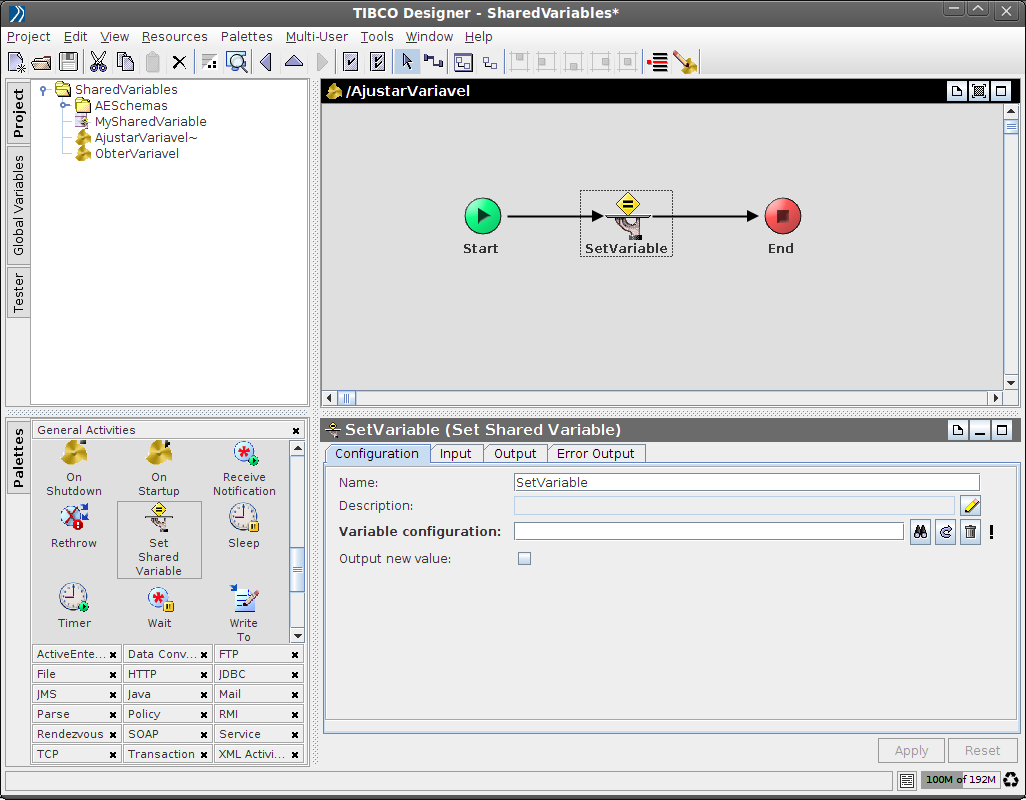Click the up navigation arrow icon
Image resolution: width=1026 pixels, height=800 pixels.
[x=294, y=62]
